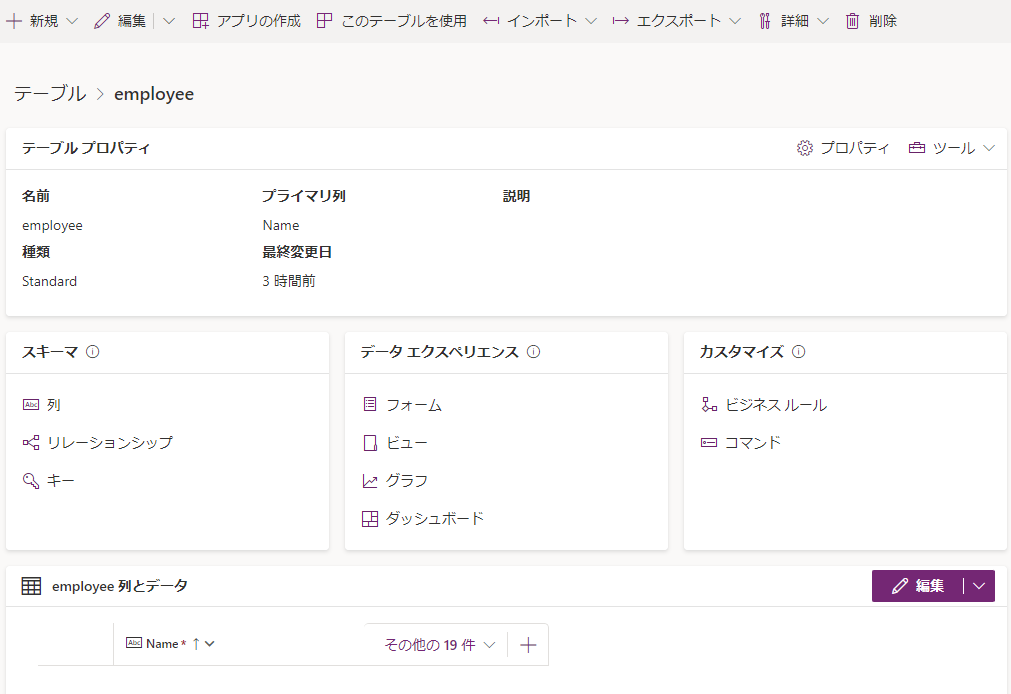Choose 削除 in command bar

[x=883, y=21]
